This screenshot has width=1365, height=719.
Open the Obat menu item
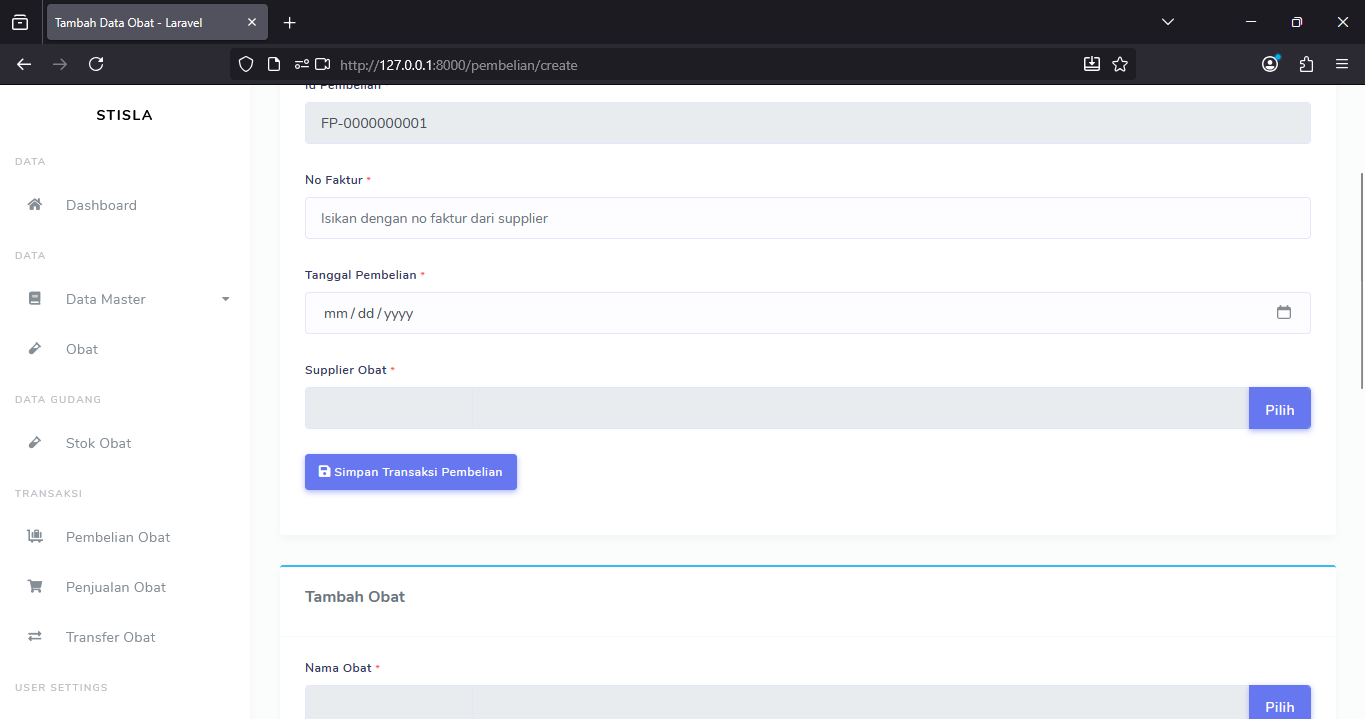[x=82, y=349]
